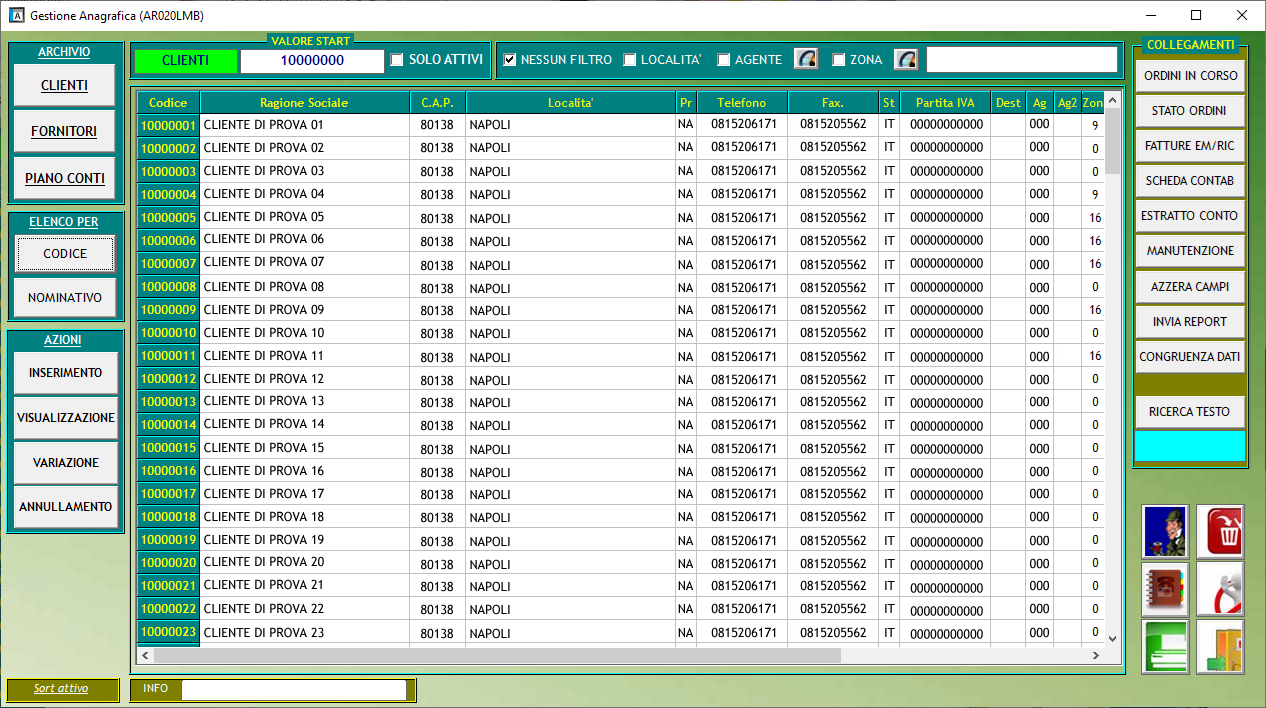Click the RICERCA TESTO button
1266x708 pixels.
click(1190, 411)
